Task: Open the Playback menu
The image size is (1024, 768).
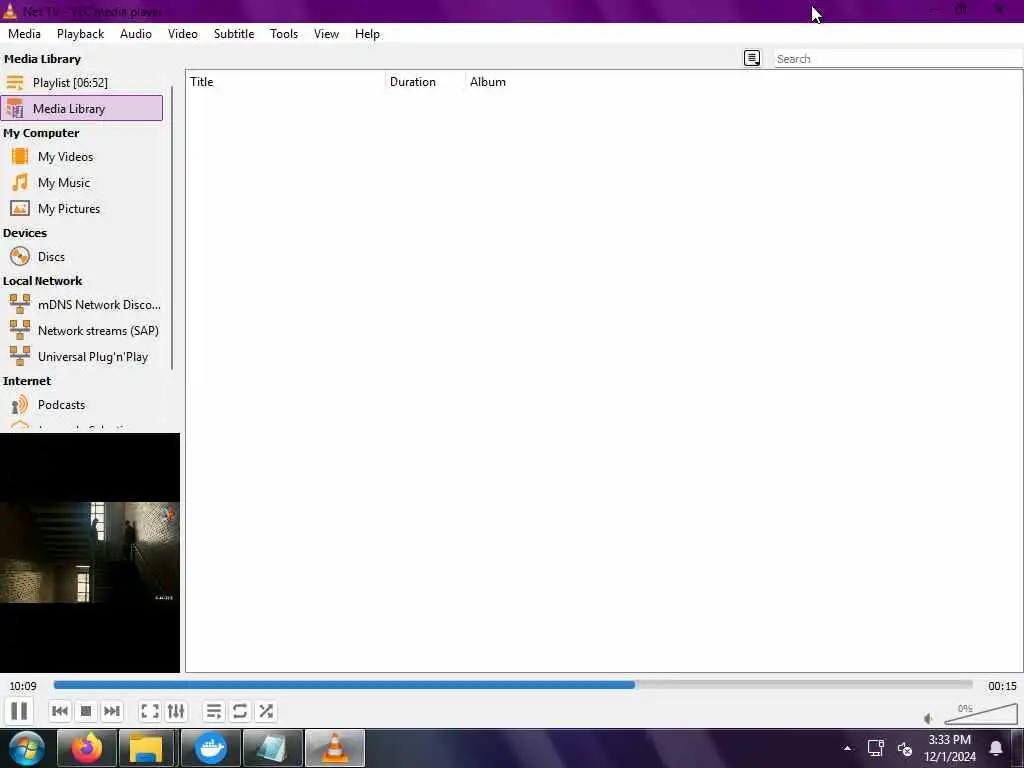Action: pos(80,34)
